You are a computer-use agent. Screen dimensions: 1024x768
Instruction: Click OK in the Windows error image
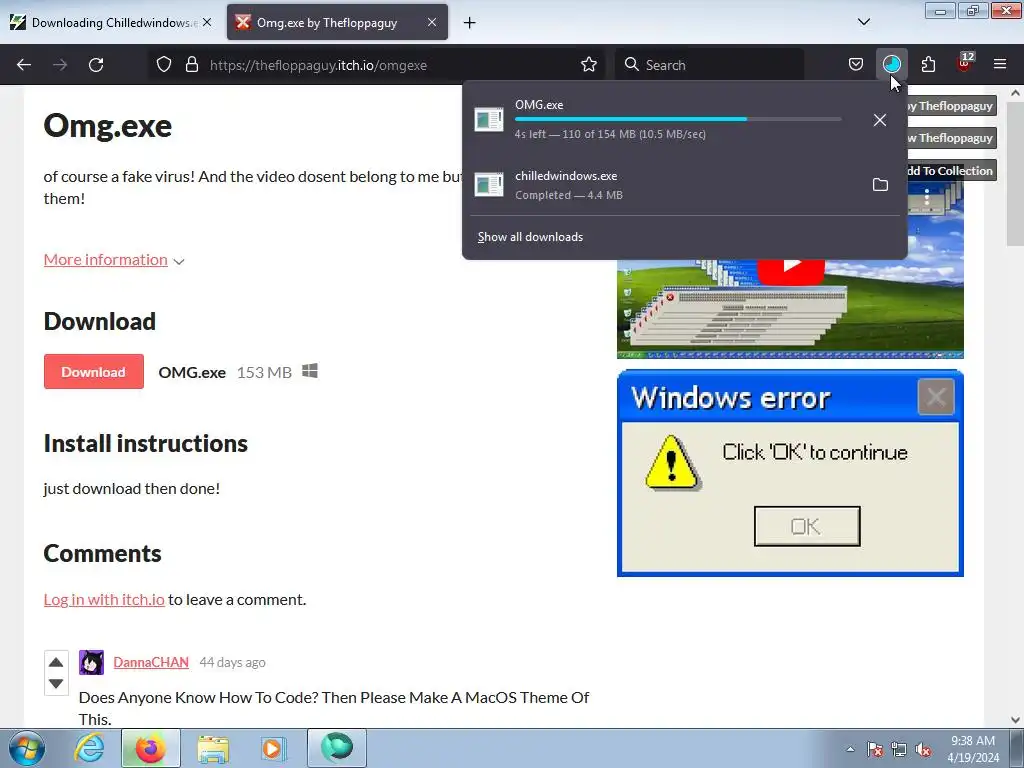pyautogui.click(x=807, y=526)
